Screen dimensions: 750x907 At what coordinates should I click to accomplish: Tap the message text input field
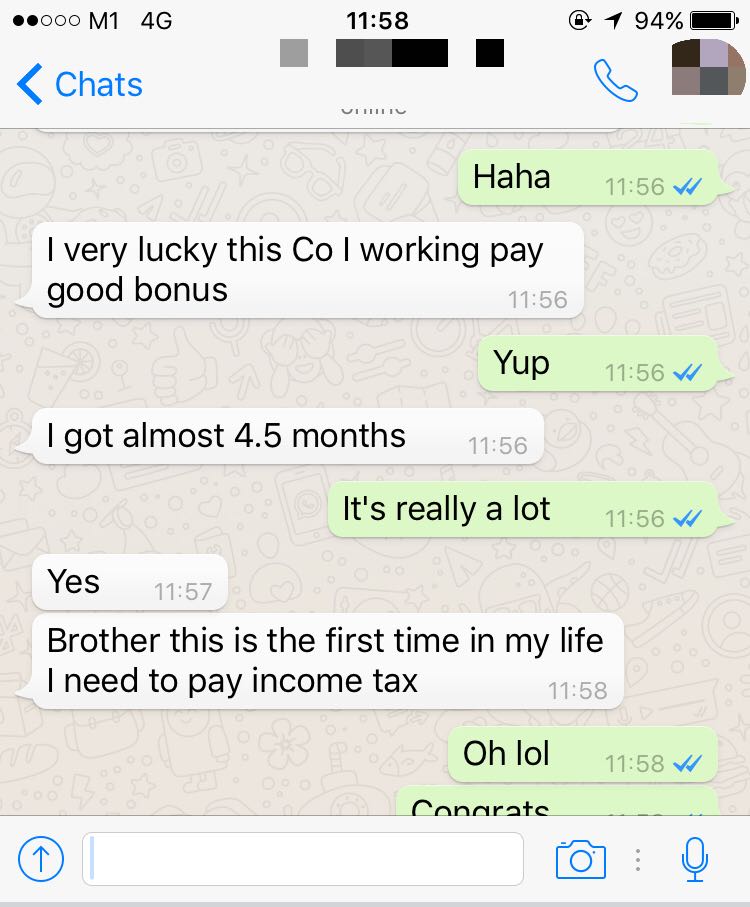pos(303,859)
